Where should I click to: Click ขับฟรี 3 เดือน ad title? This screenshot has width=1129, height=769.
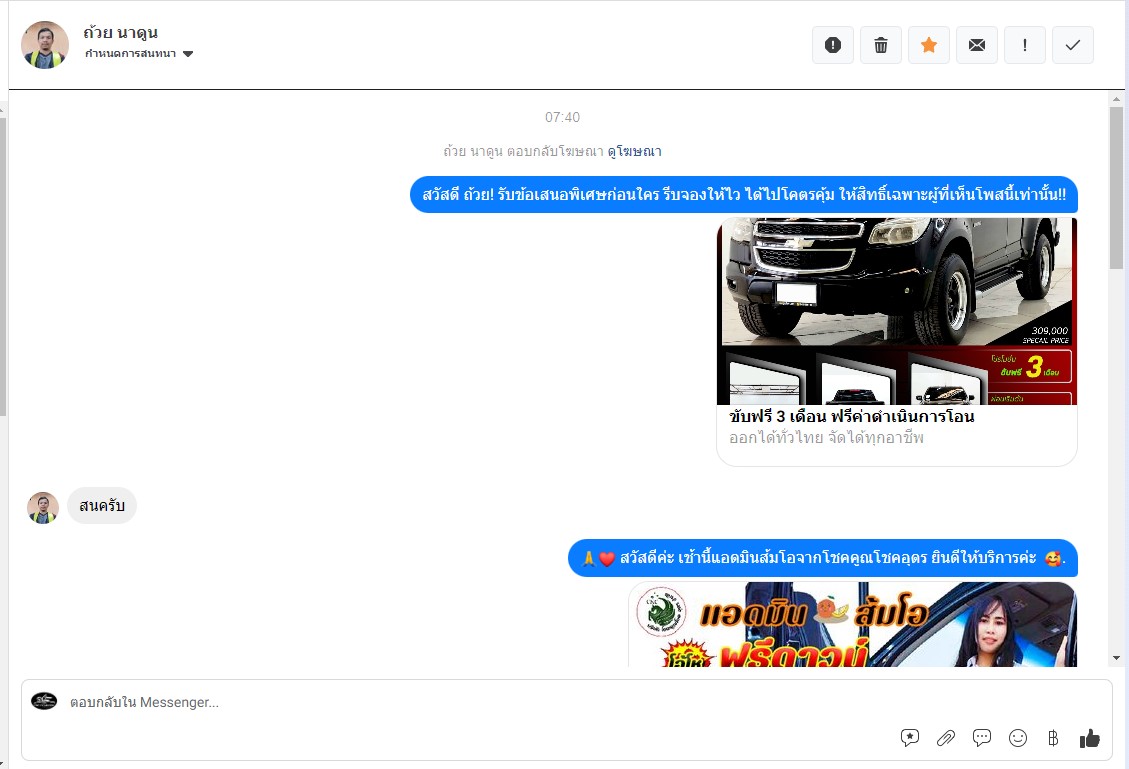click(x=851, y=416)
